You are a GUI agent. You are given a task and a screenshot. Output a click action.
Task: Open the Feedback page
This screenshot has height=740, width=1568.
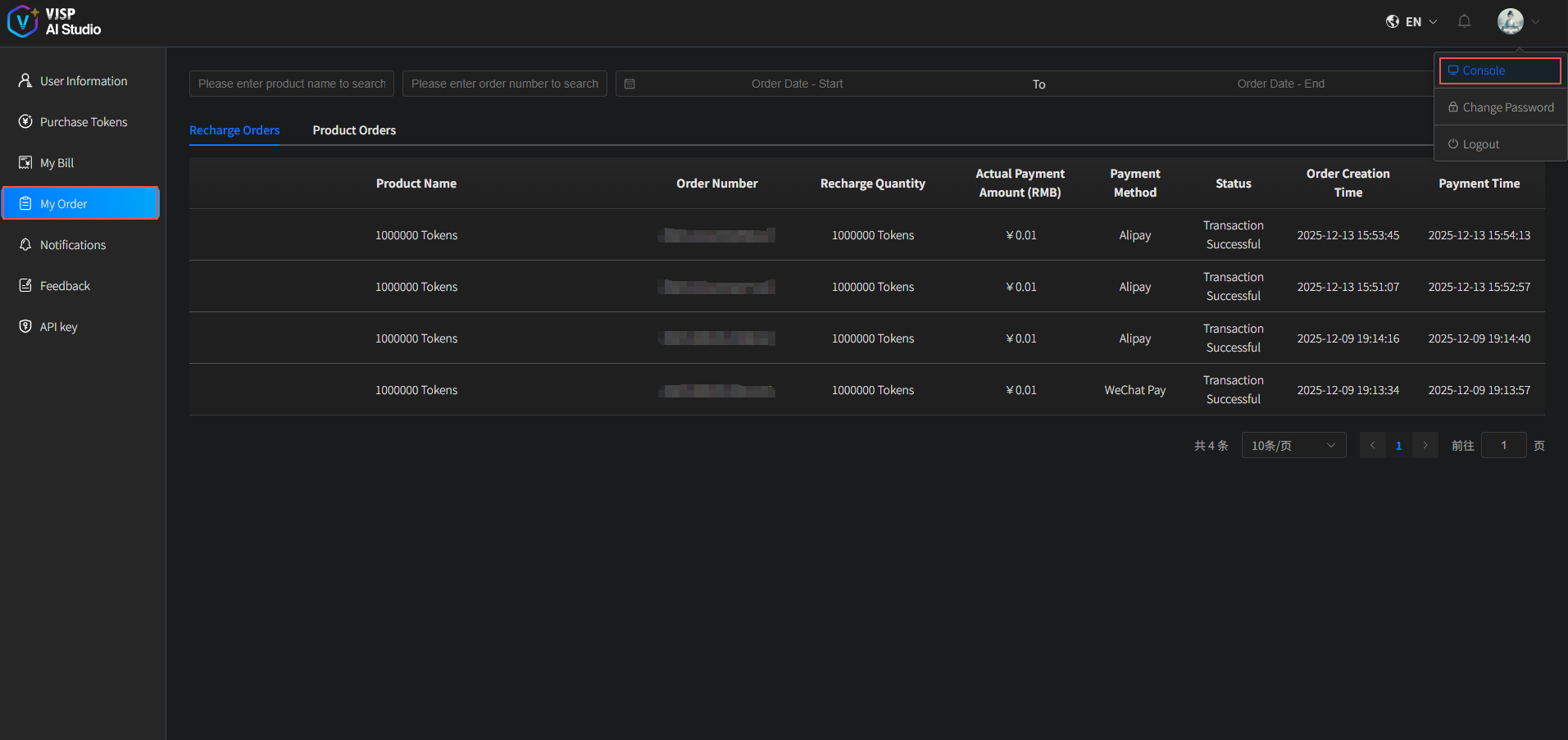pyautogui.click(x=65, y=286)
